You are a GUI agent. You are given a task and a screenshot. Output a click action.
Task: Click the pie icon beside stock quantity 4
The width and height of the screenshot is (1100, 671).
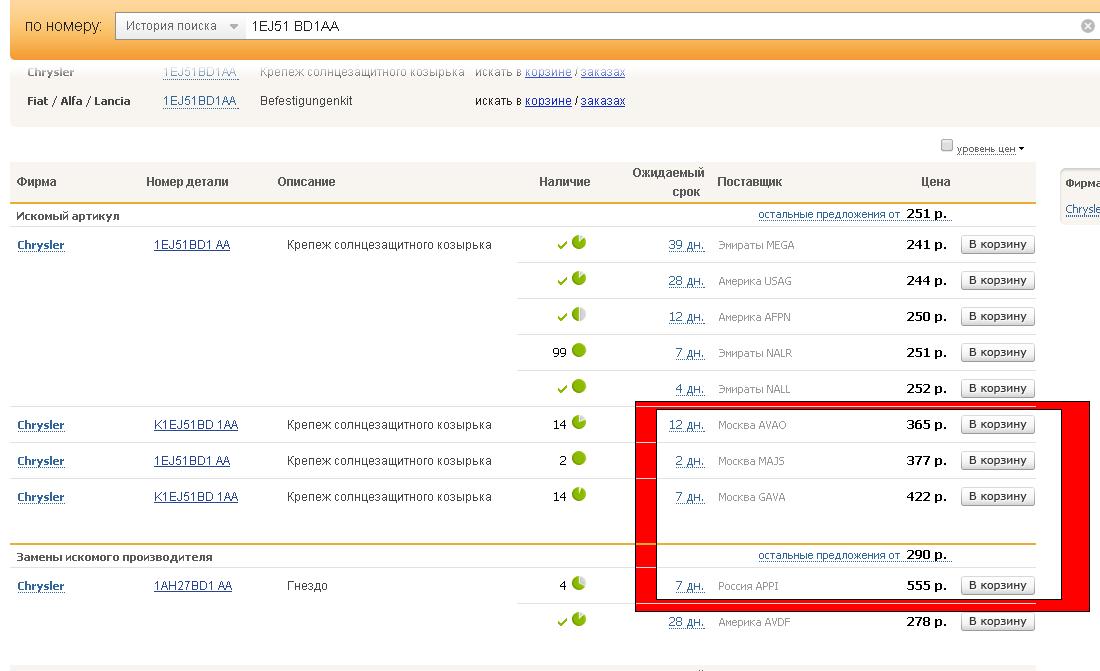[x=579, y=583]
